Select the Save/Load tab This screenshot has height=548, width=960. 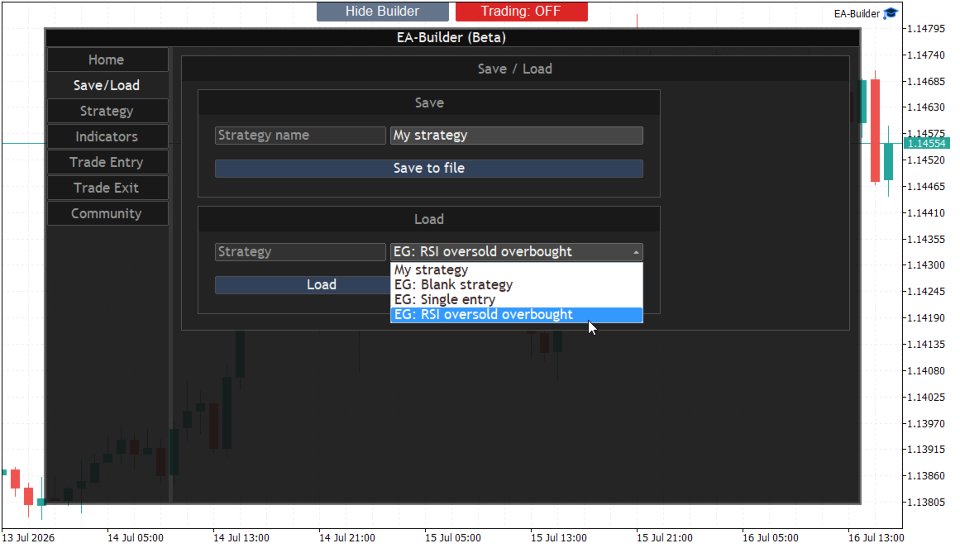(107, 85)
